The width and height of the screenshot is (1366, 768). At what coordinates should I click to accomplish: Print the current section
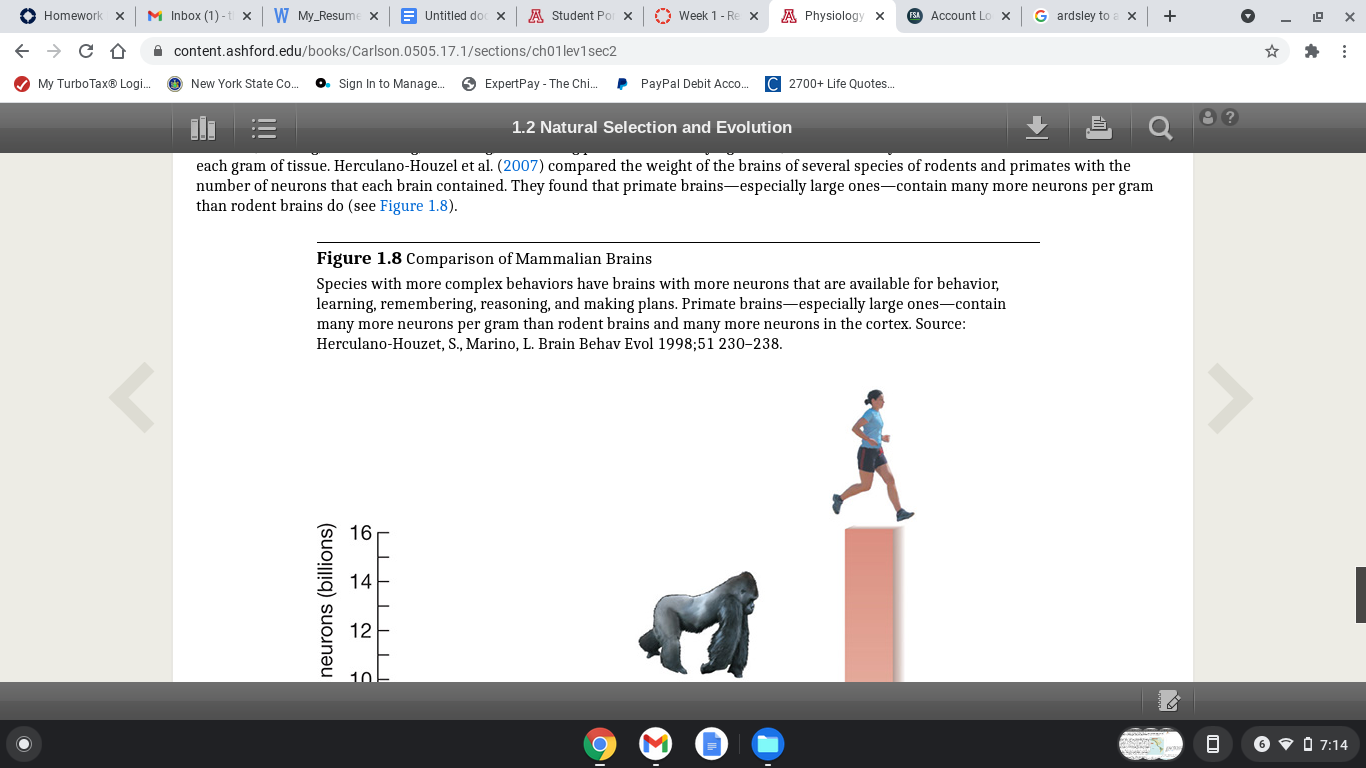tap(1098, 127)
